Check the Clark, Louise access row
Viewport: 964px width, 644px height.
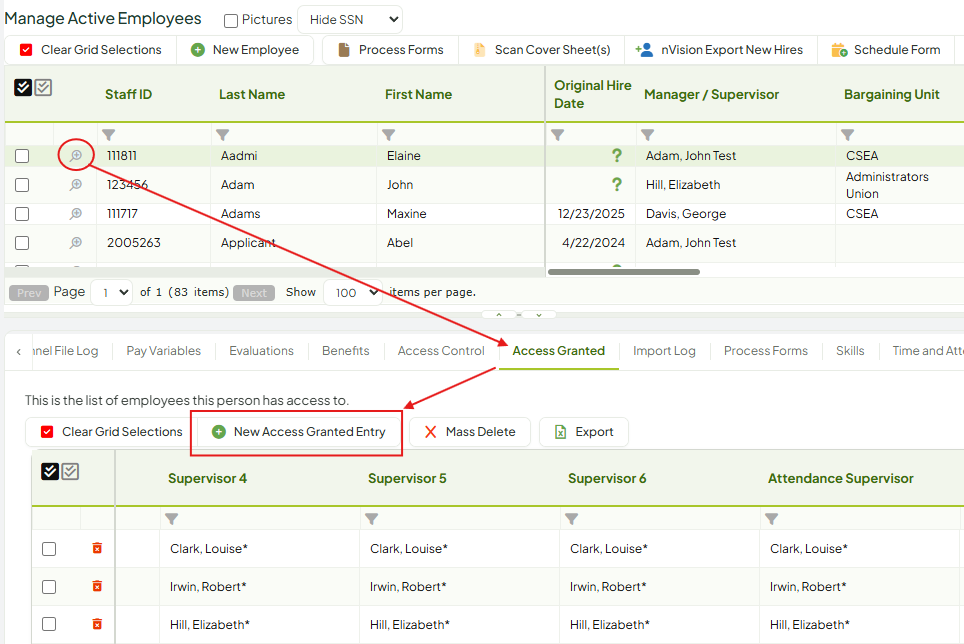[x=49, y=549]
